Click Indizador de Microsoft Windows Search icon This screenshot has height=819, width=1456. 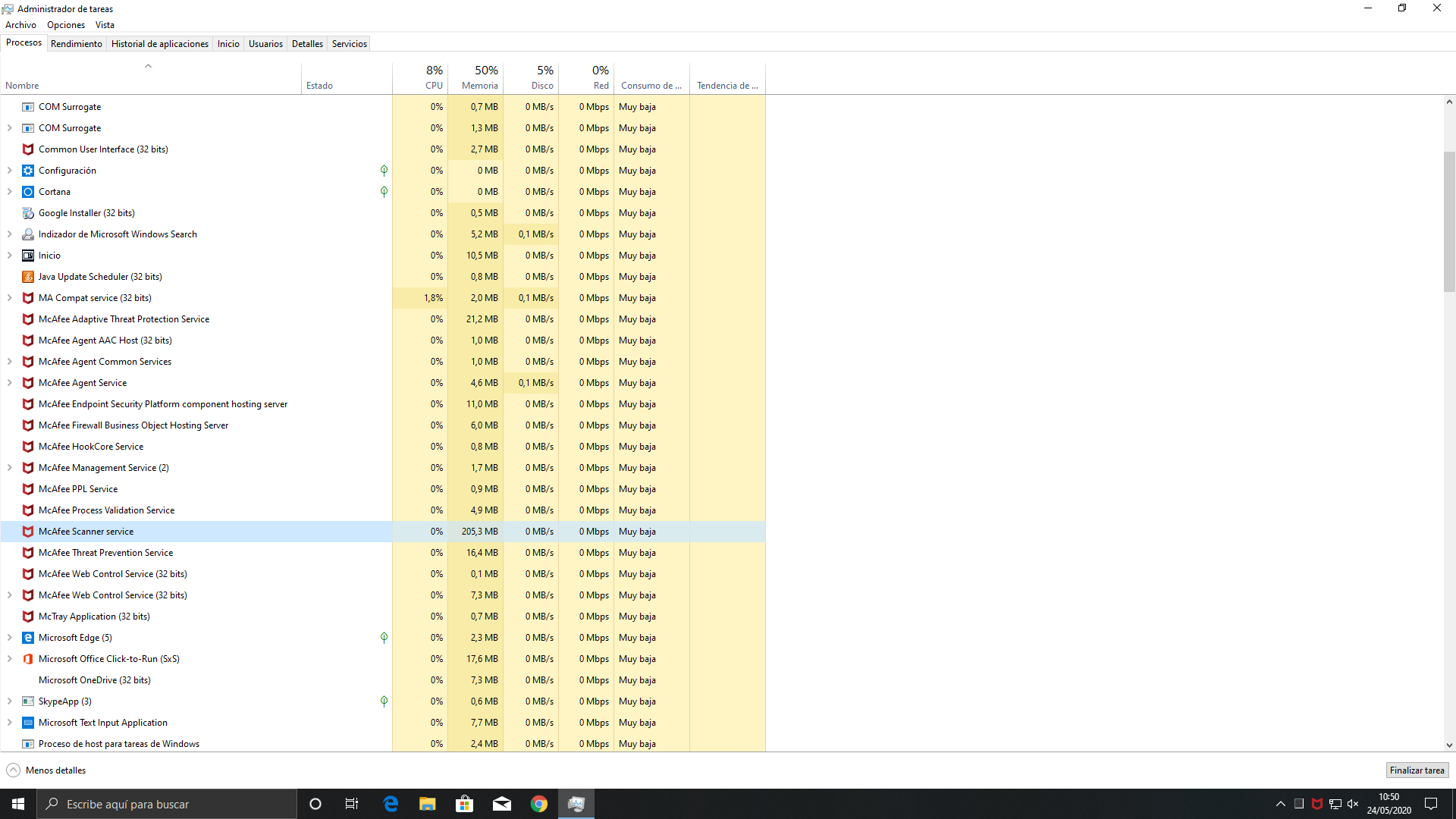(x=28, y=234)
